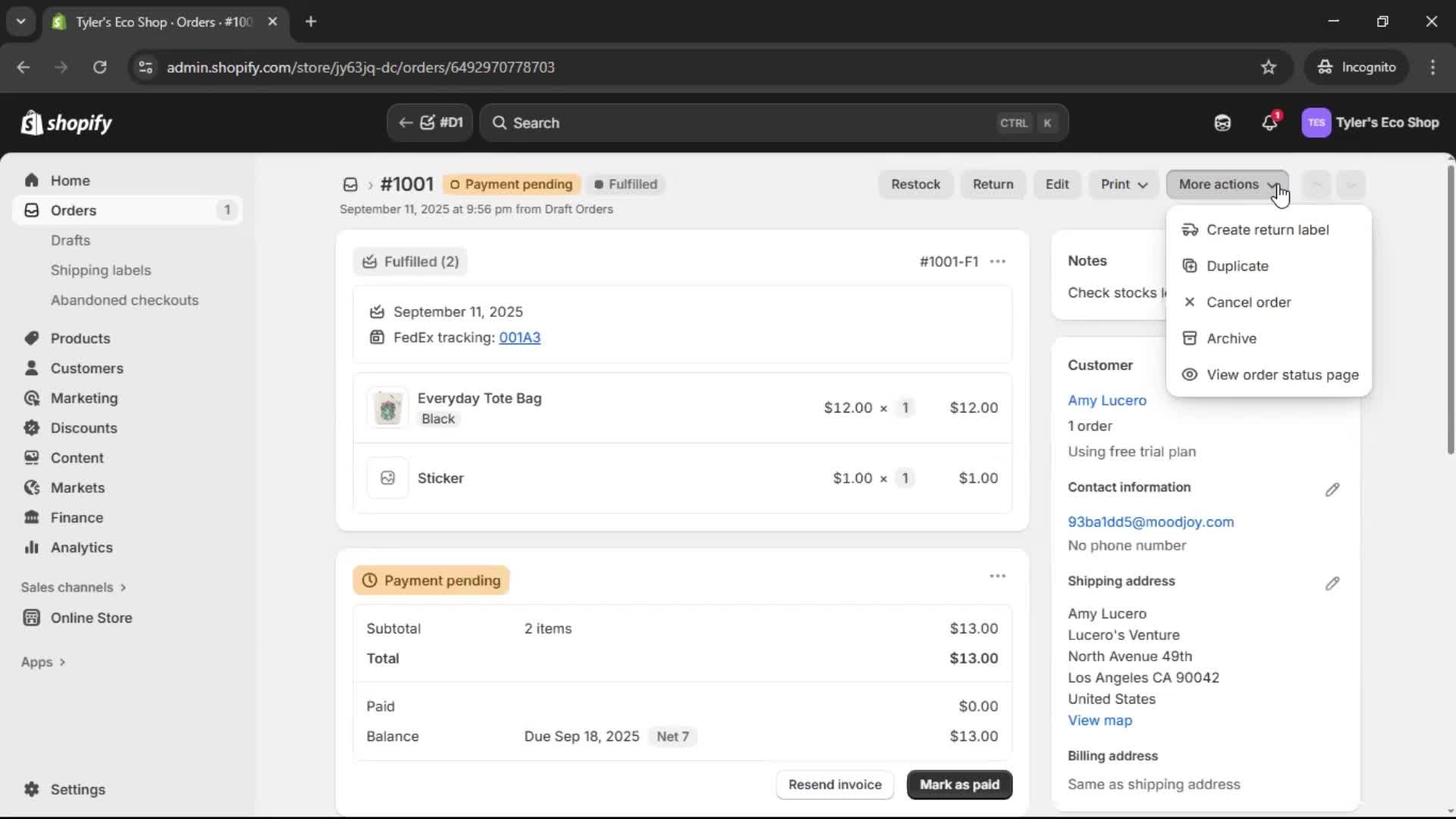1456x819 pixels.
Task: Click the Shopify logo in top bar
Action: (67, 122)
